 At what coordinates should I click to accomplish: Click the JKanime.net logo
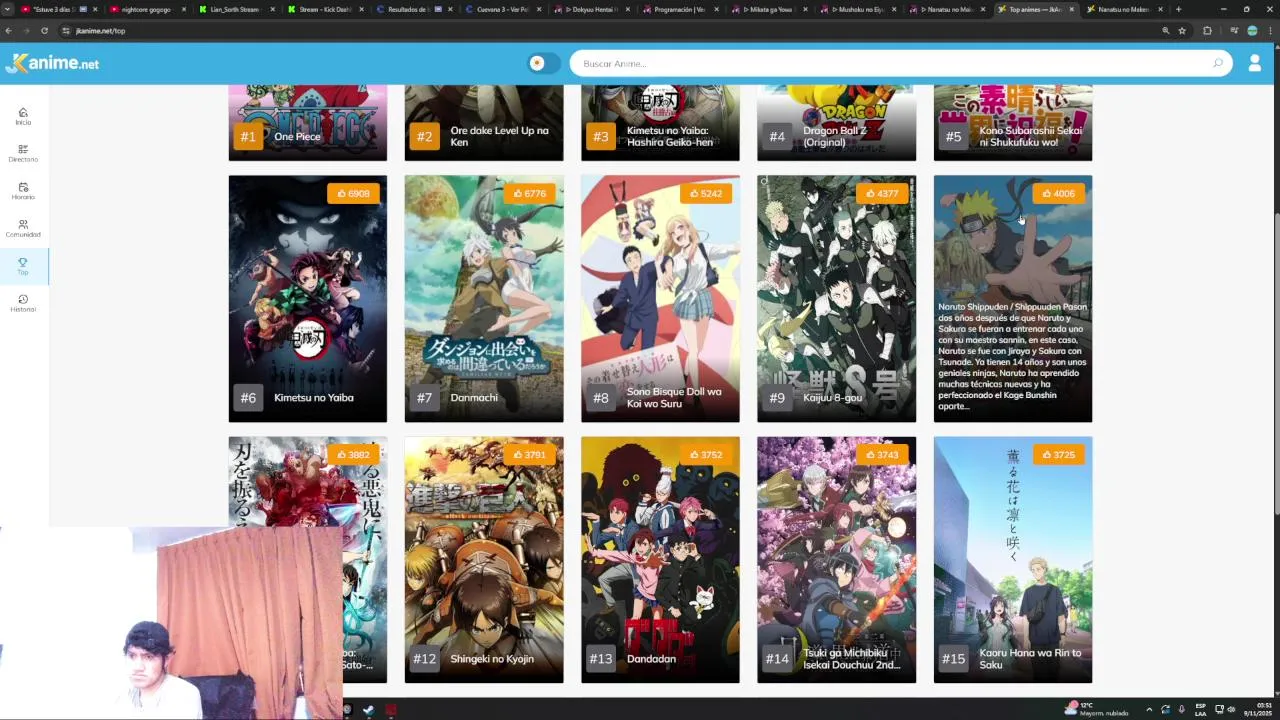click(52, 63)
